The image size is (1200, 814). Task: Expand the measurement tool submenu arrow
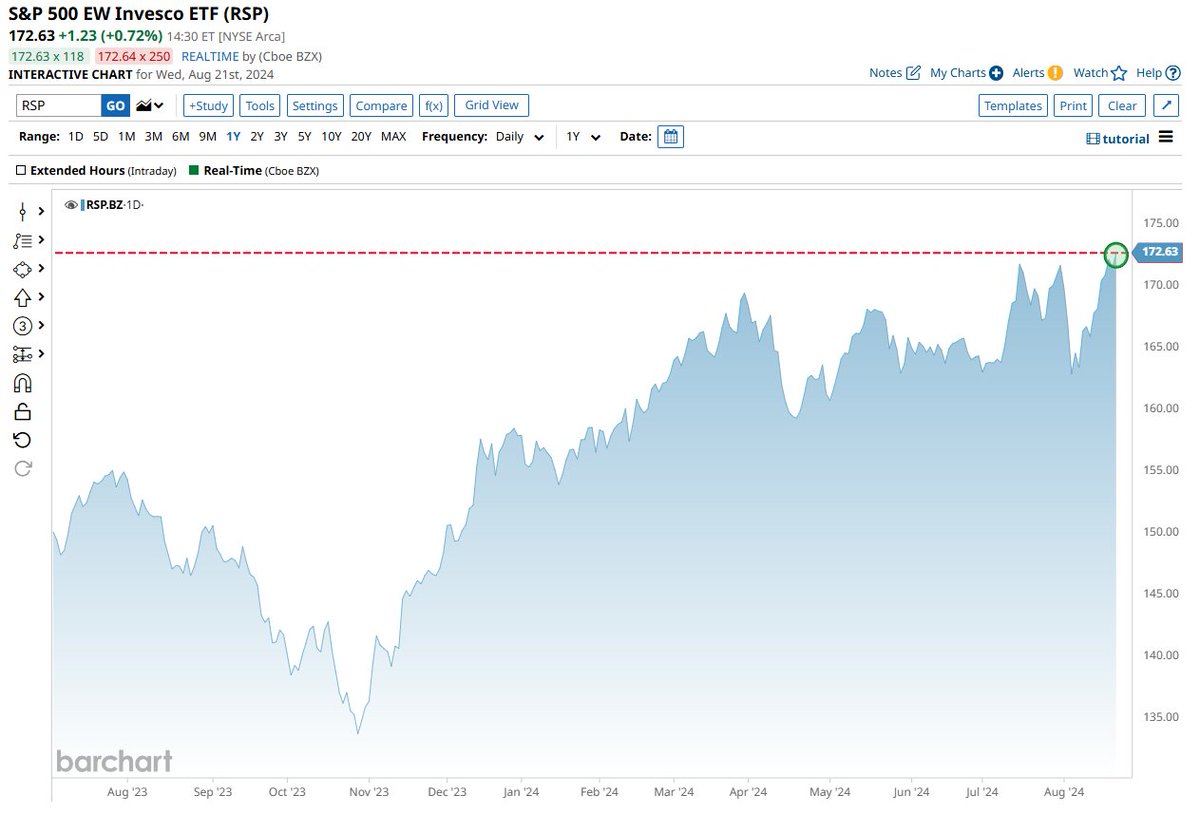tap(41, 354)
